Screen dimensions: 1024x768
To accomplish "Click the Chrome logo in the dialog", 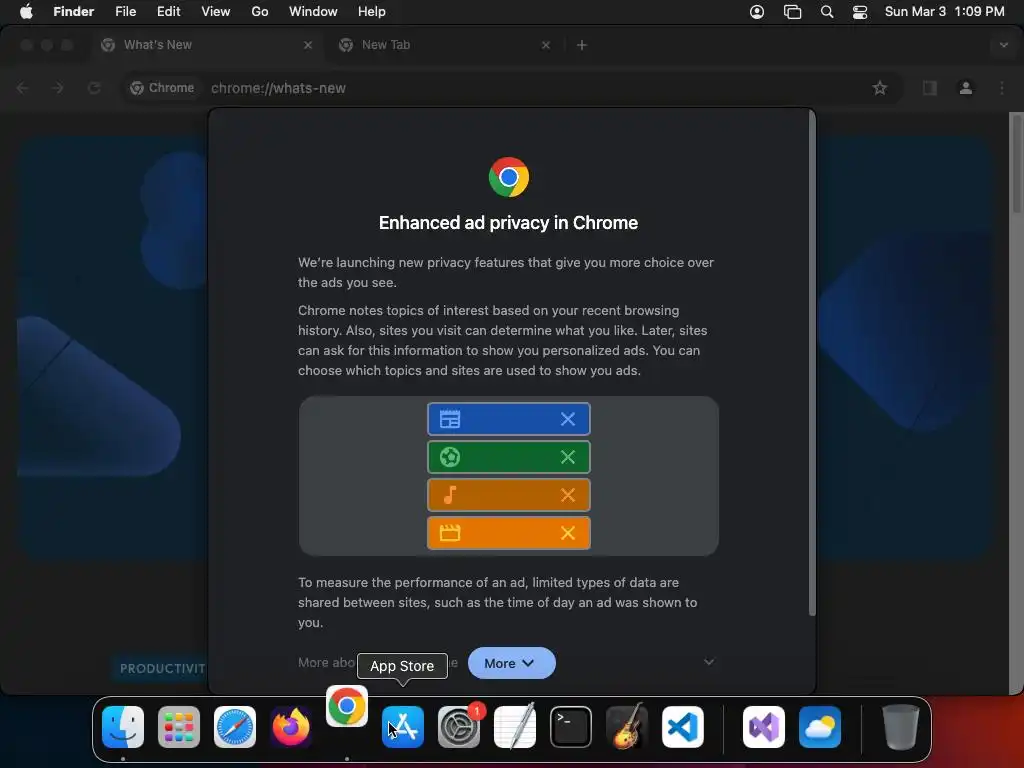I will click(509, 177).
